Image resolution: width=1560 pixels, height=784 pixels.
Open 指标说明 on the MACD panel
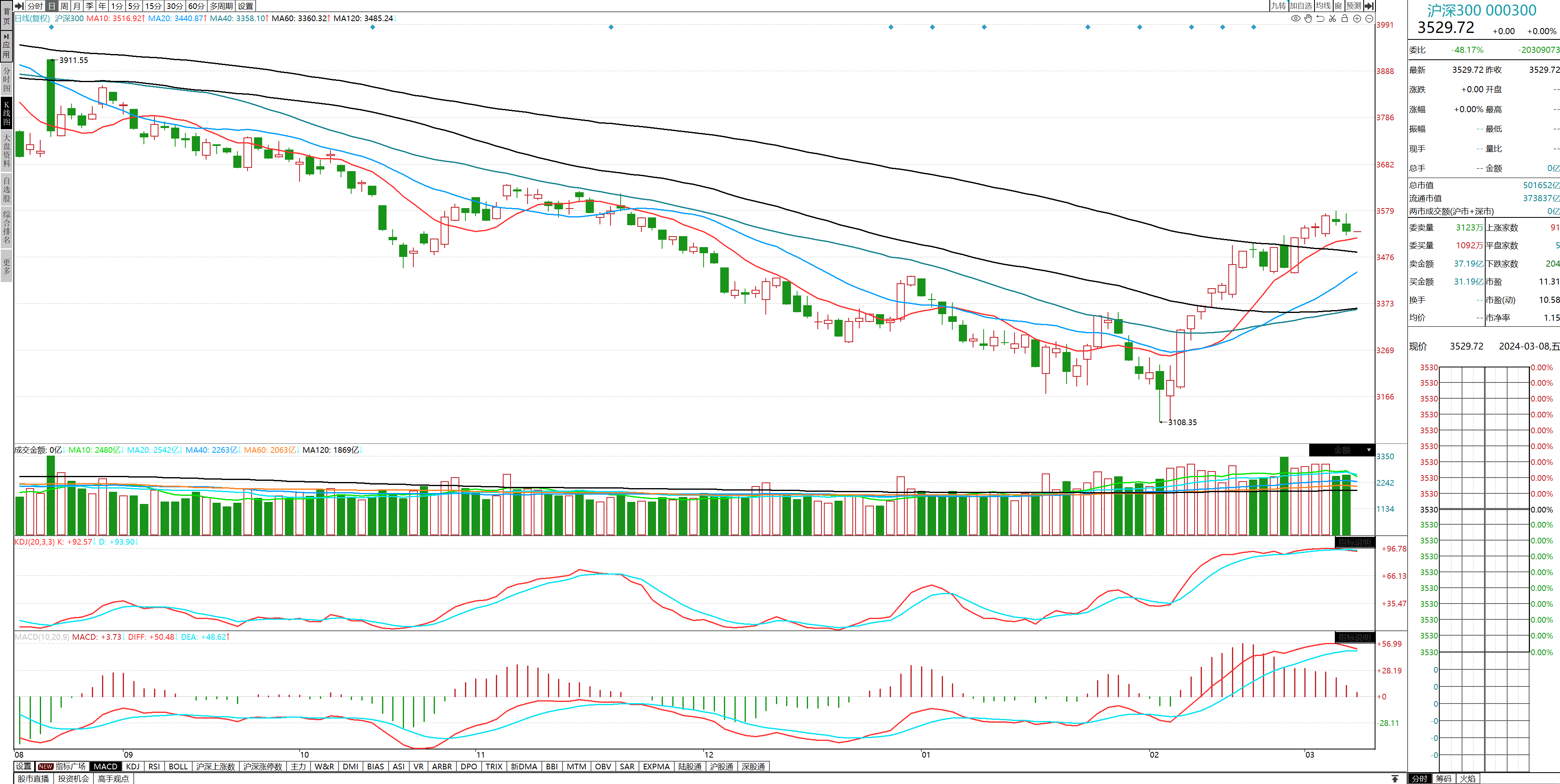coord(1354,637)
